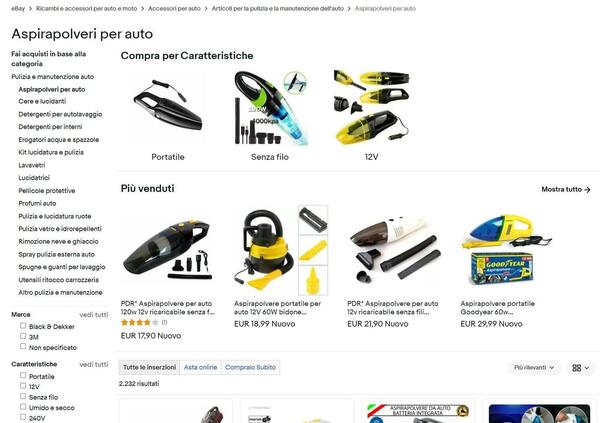Open the 12V vacuum category image
Image resolution: width=600 pixels, height=423 pixels.
(372, 108)
